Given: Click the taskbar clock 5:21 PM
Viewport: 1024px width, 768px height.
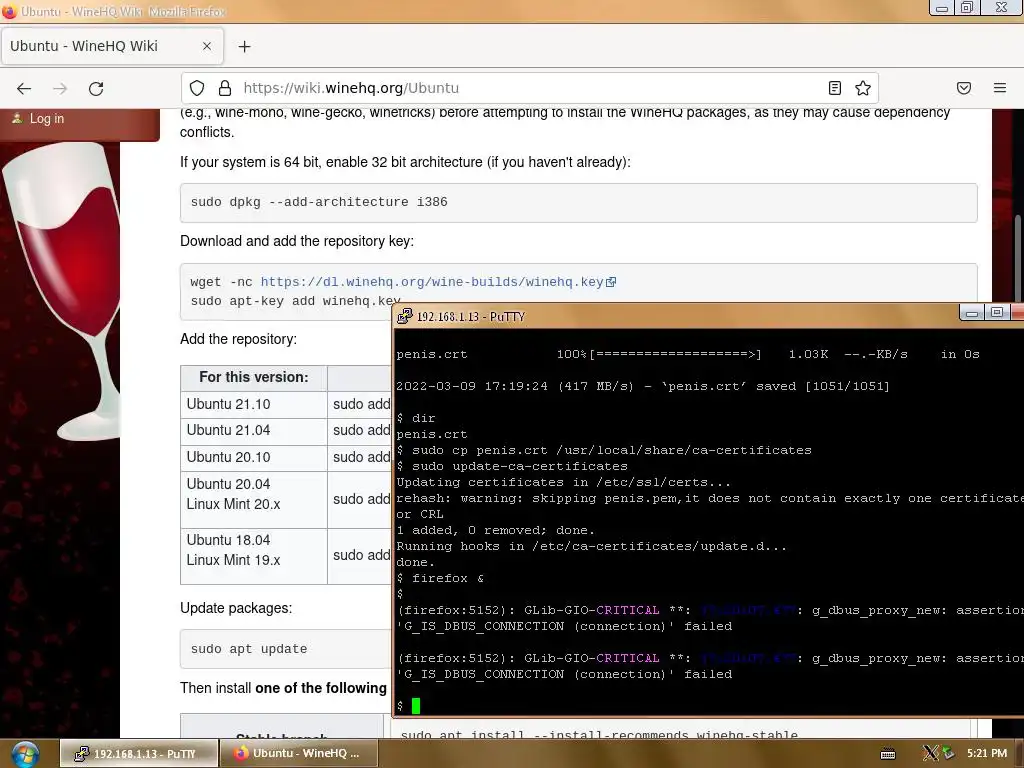Looking at the screenshot, I should pos(987,753).
